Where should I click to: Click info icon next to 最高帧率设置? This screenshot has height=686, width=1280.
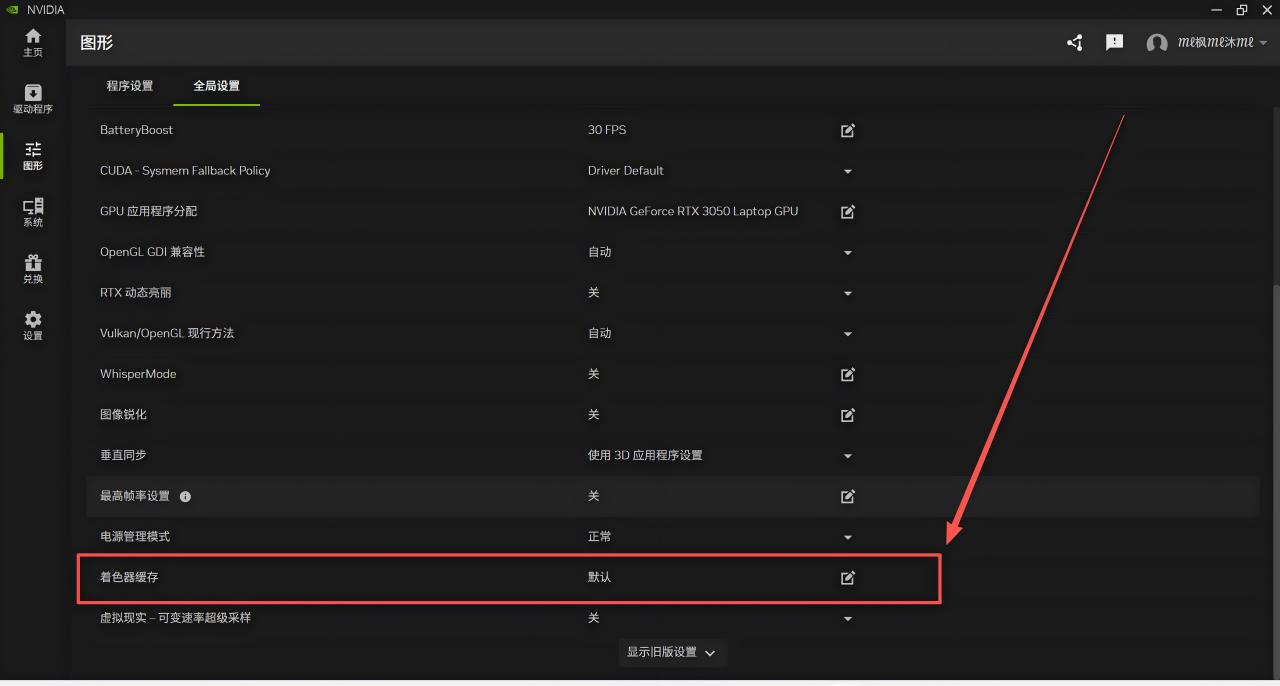click(x=185, y=496)
